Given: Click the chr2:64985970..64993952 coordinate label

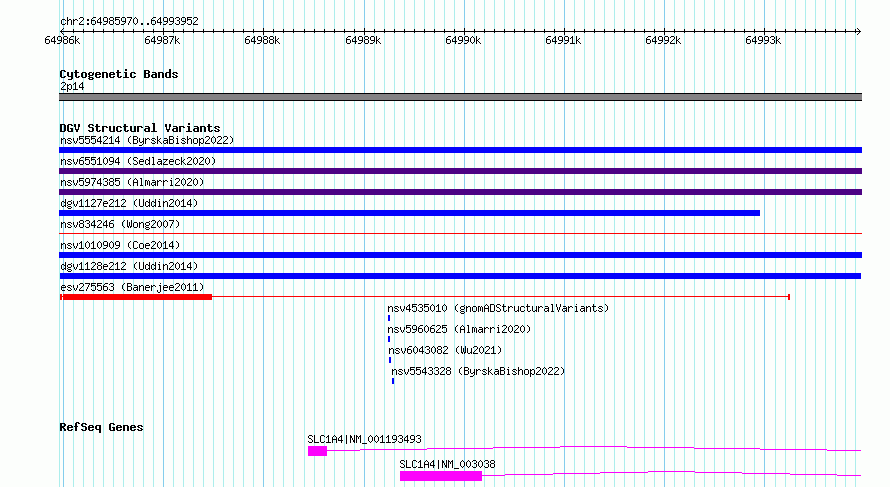Looking at the screenshot, I should [x=129, y=22].
